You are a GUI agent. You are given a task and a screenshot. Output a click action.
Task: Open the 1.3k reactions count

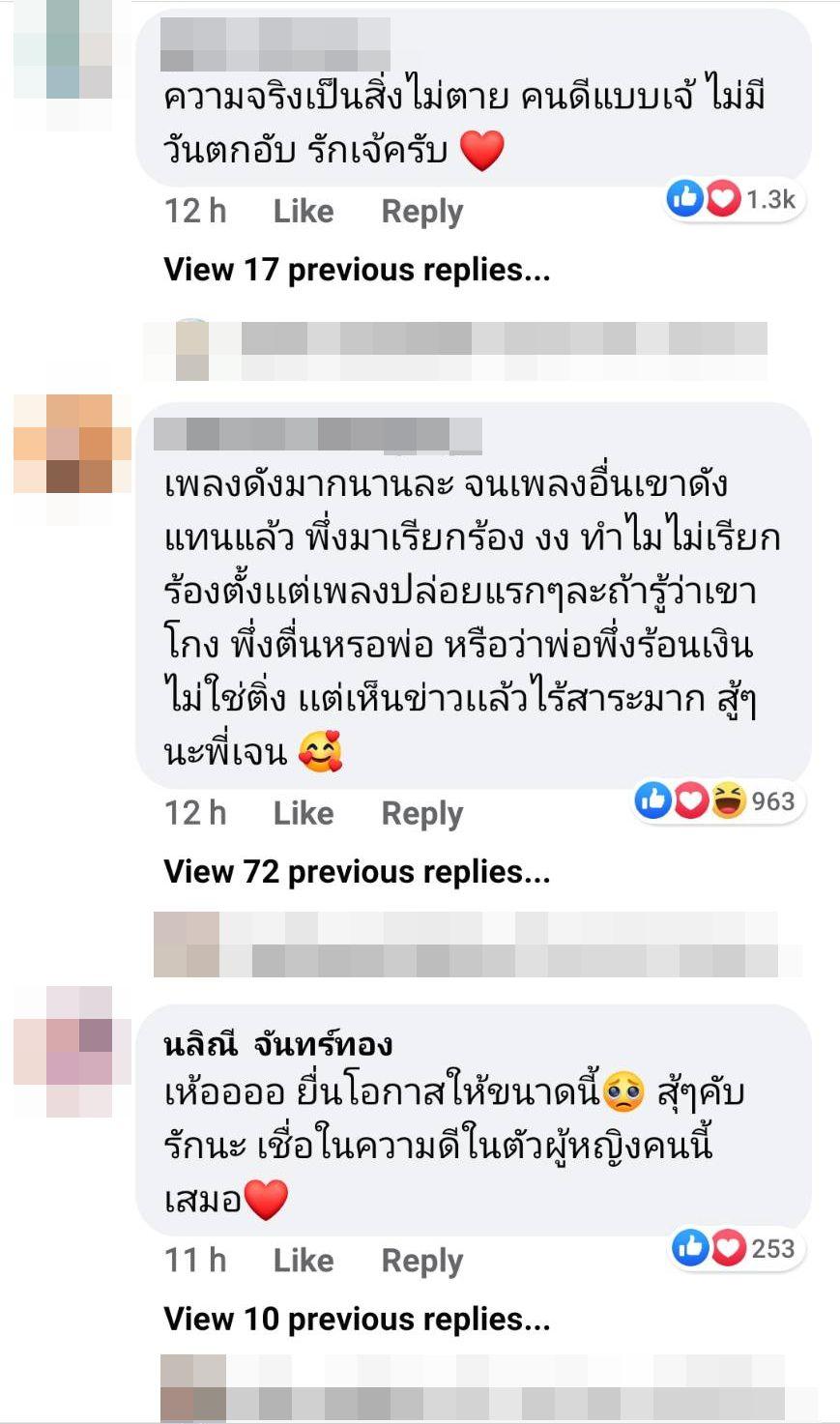[x=770, y=200]
